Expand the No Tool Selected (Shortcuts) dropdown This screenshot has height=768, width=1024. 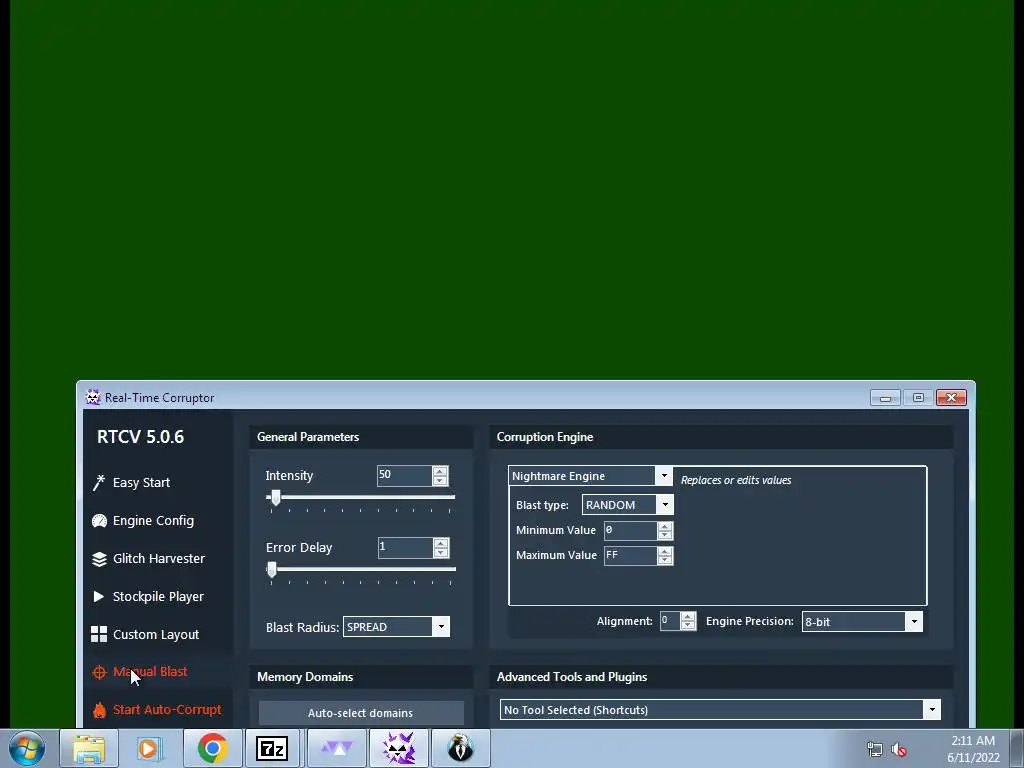click(932, 709)
